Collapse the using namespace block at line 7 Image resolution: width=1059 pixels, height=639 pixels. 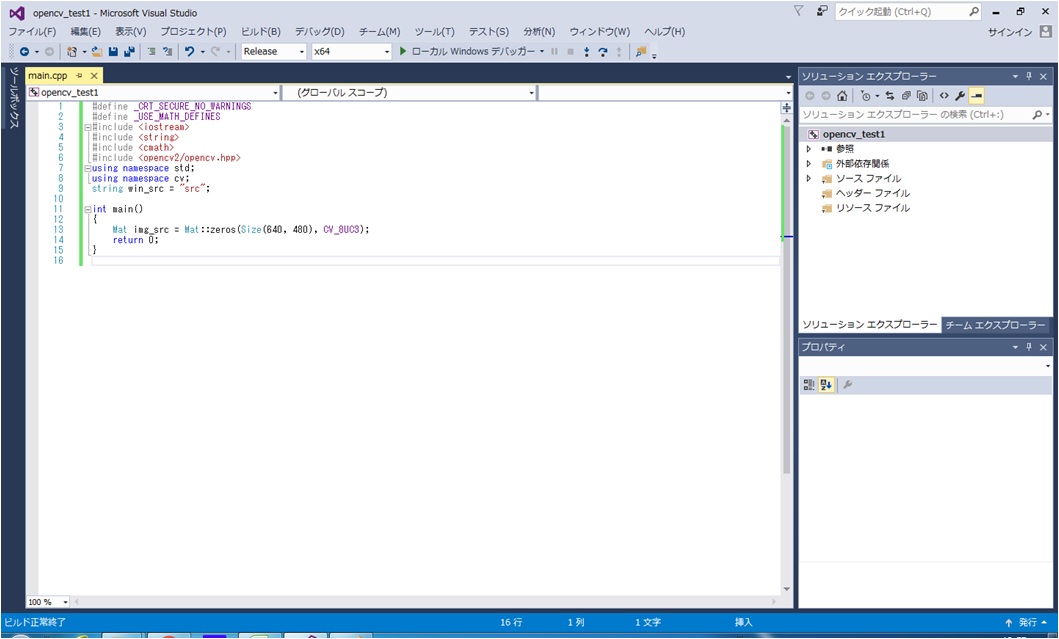pos(88,168)
